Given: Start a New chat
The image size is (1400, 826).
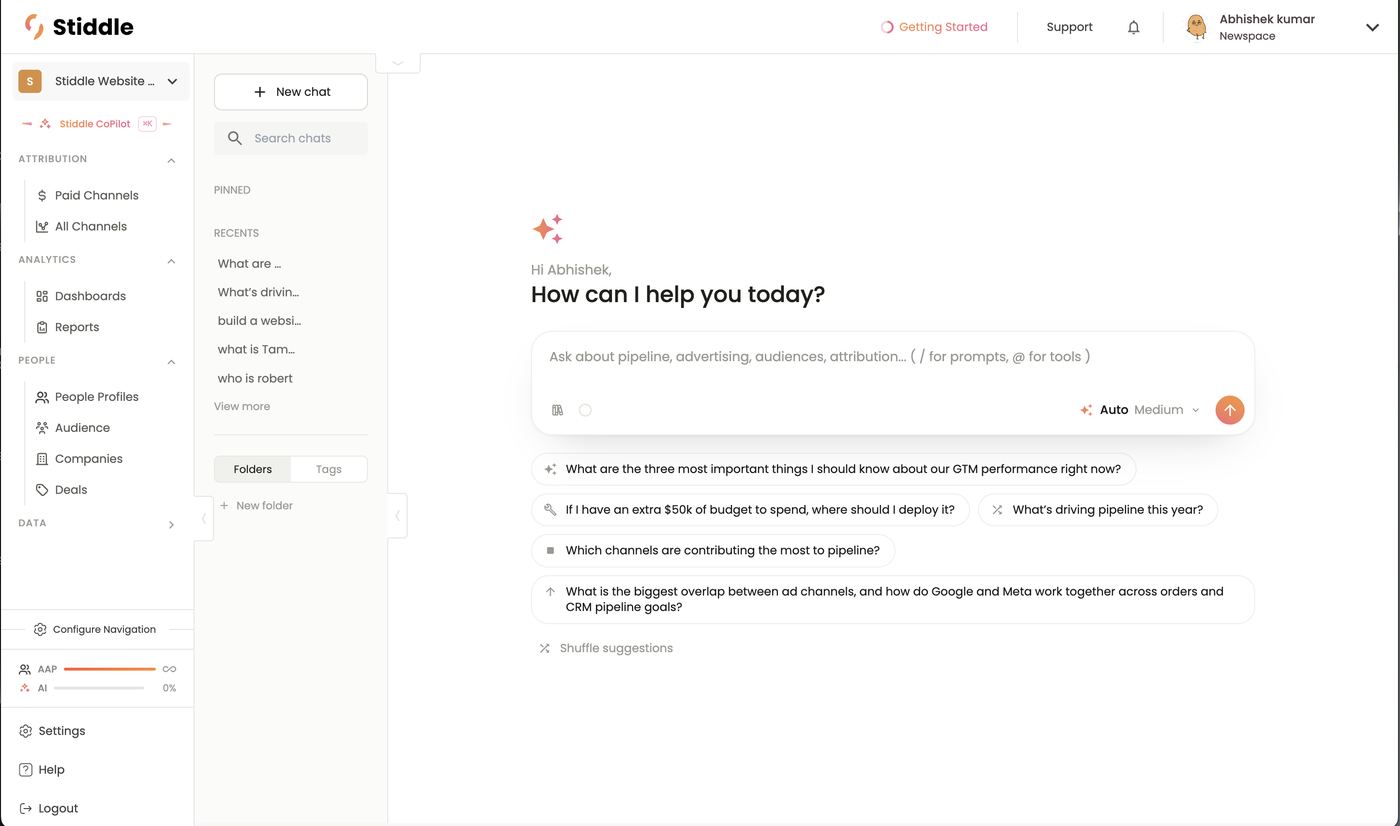Looking at the screenshot, I should pos(291,92).
